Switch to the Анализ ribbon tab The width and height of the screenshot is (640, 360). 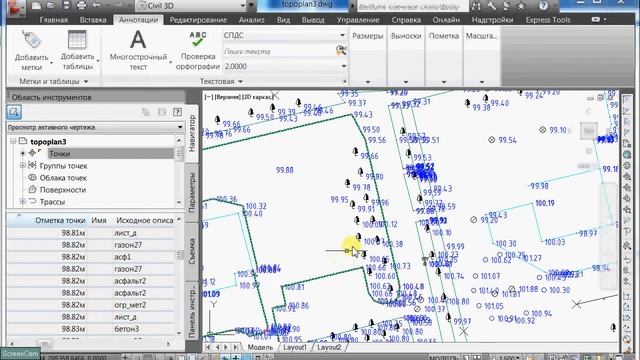click(251, 20)
